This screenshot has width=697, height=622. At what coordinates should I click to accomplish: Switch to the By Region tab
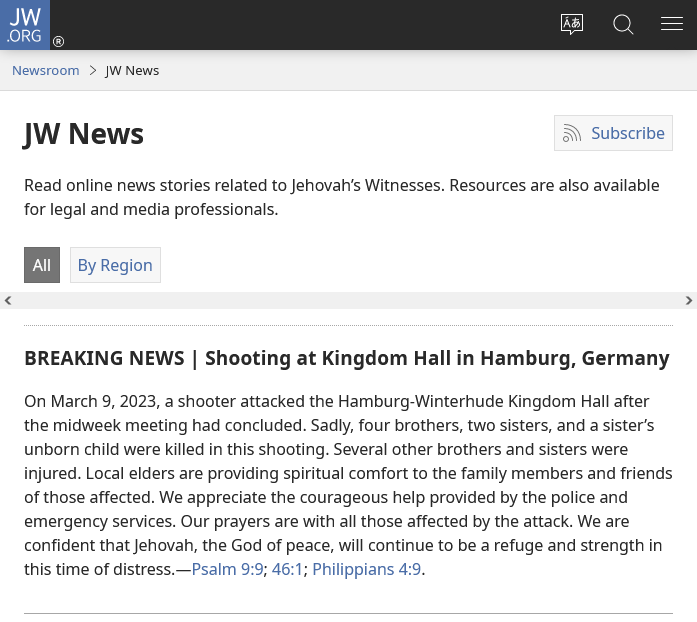point(115,265)
